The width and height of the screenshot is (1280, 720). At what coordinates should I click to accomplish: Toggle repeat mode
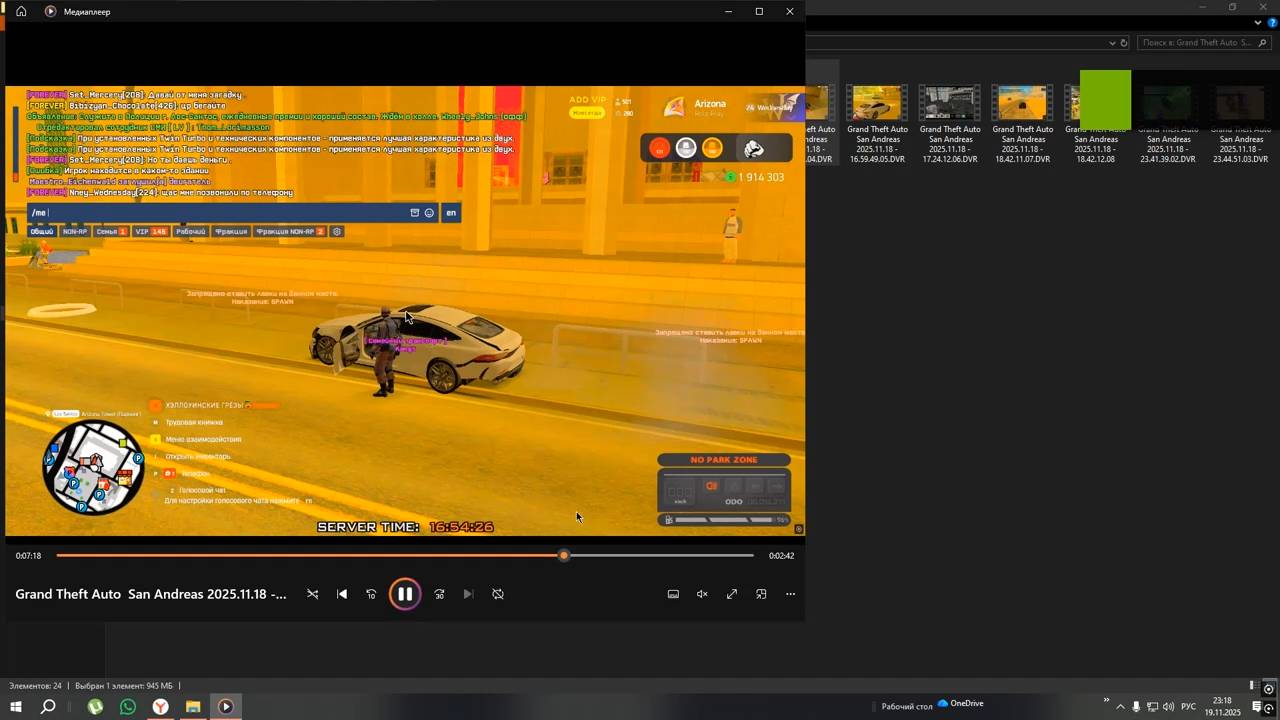[x=498, y=594]
